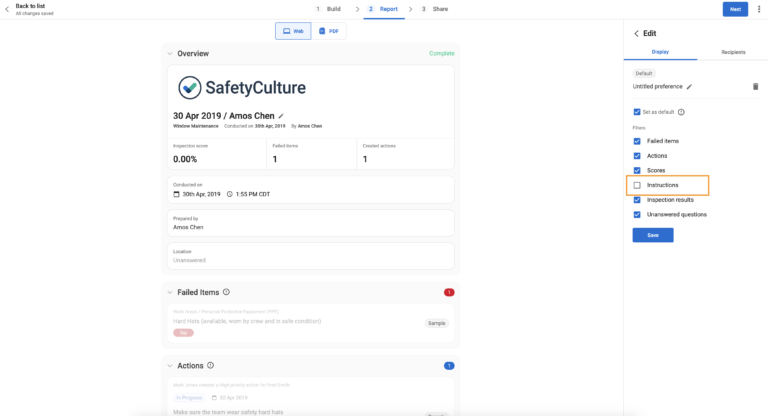
Task: Click the Location Unanswered field
Action: point(311,256)
